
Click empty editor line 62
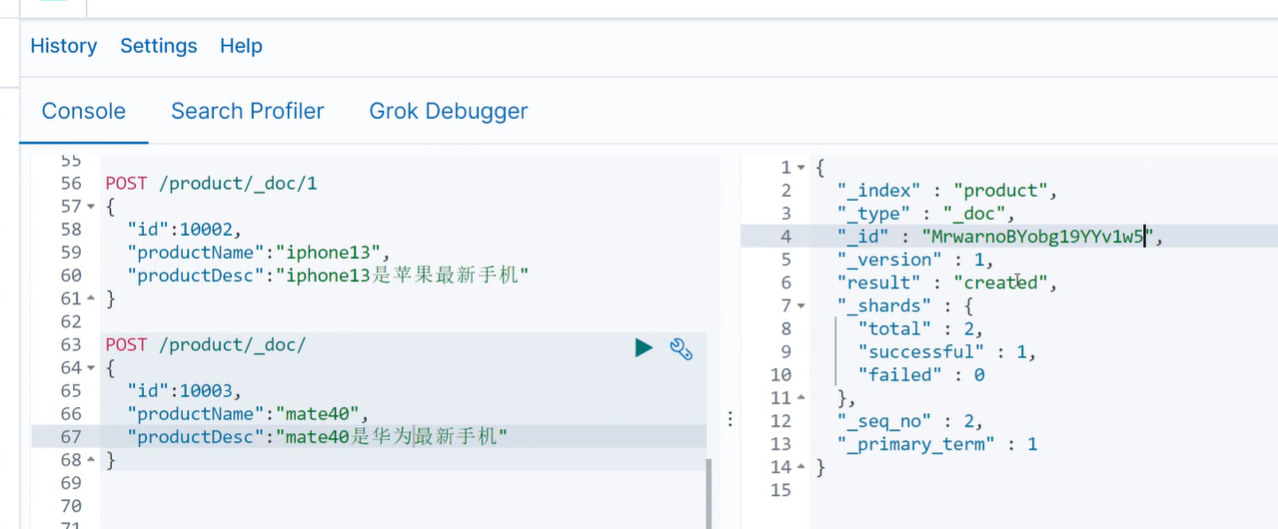coord(404,322)
